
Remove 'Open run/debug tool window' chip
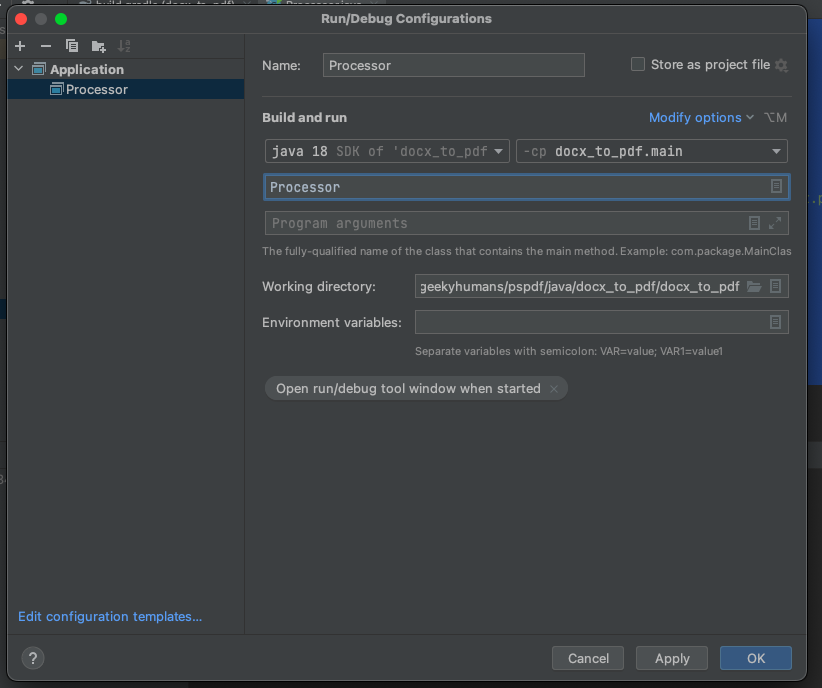pyautogui.click(x=554, y=389)
